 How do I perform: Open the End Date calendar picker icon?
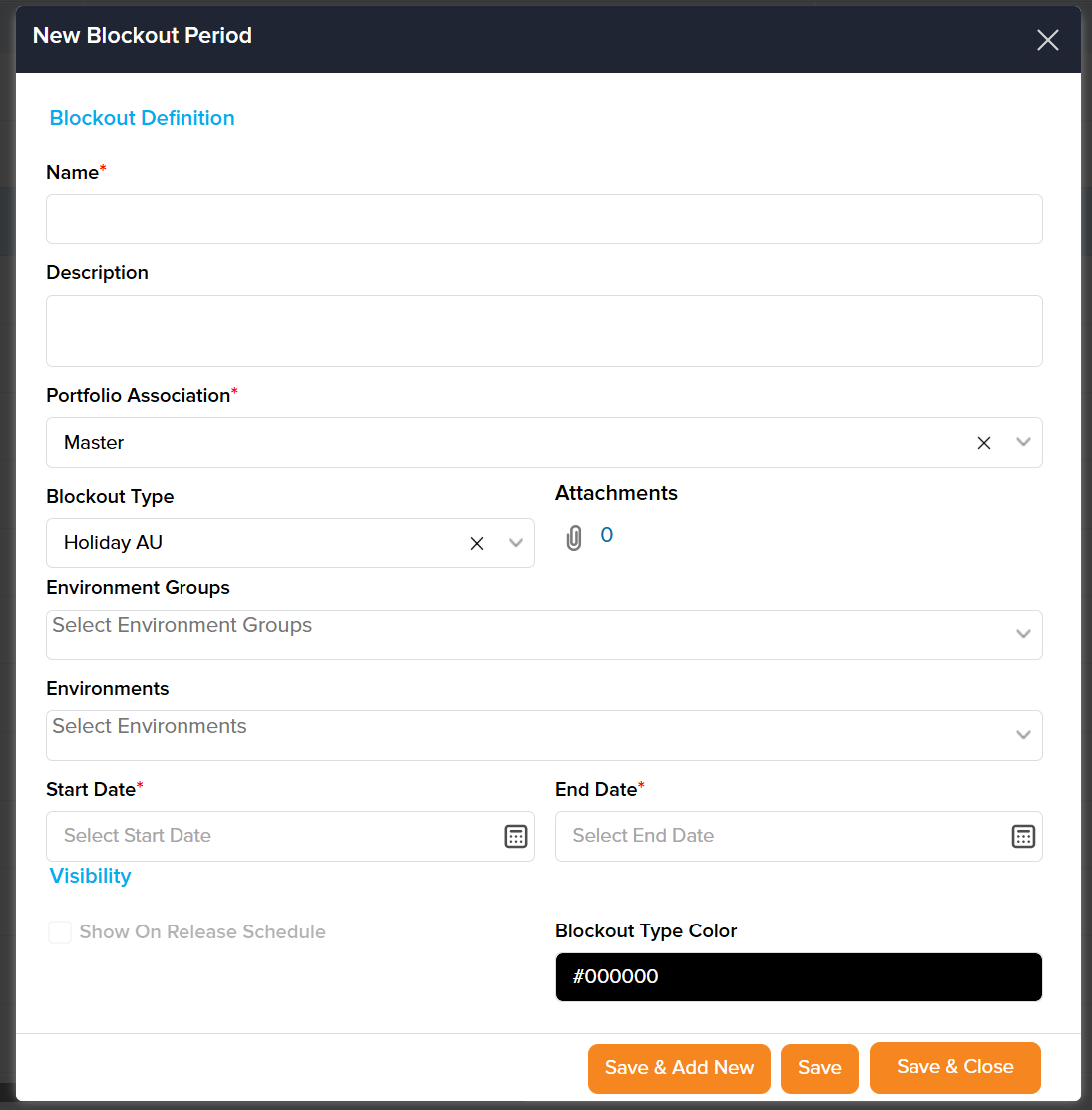point(1023,837)
